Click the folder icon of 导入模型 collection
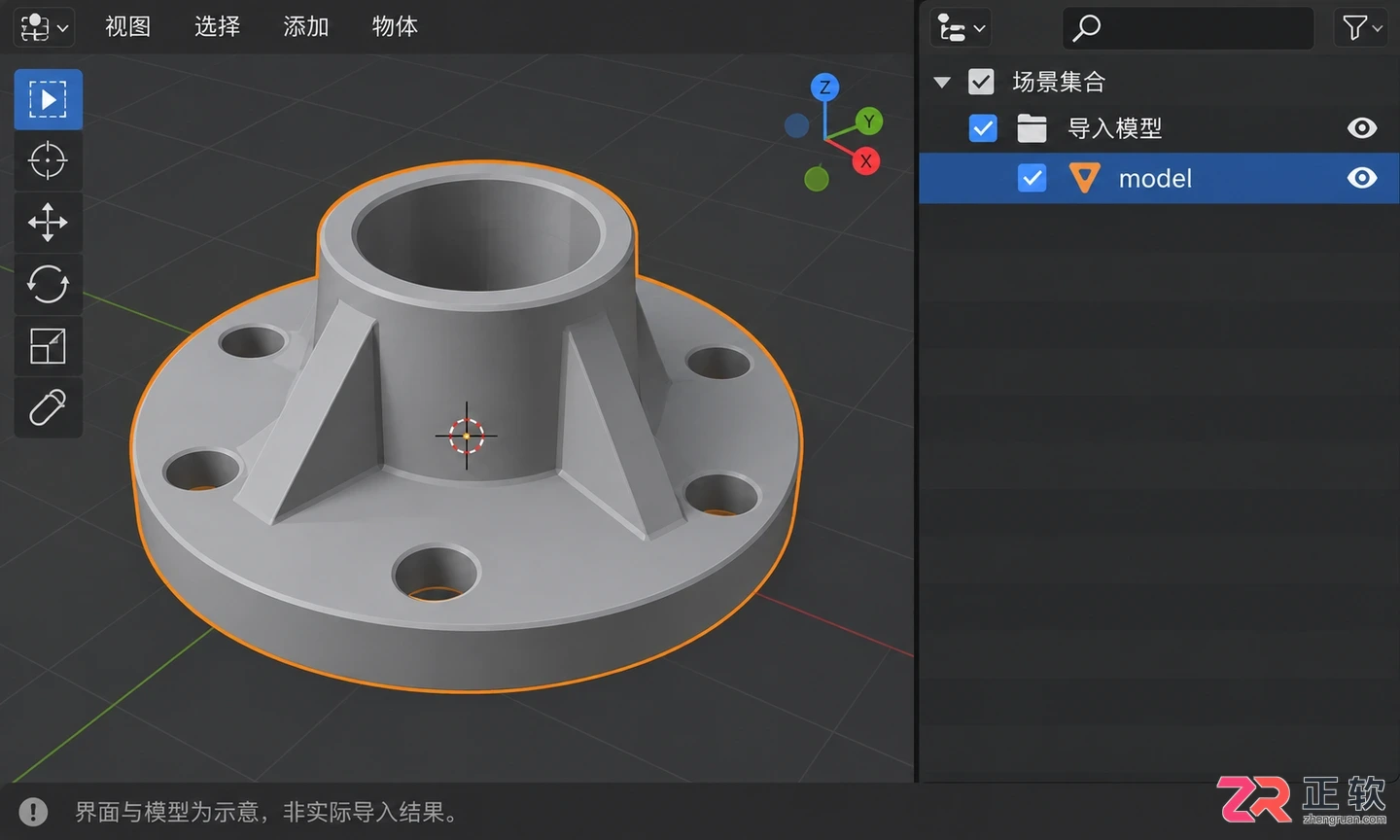 tap(1032, 128)
